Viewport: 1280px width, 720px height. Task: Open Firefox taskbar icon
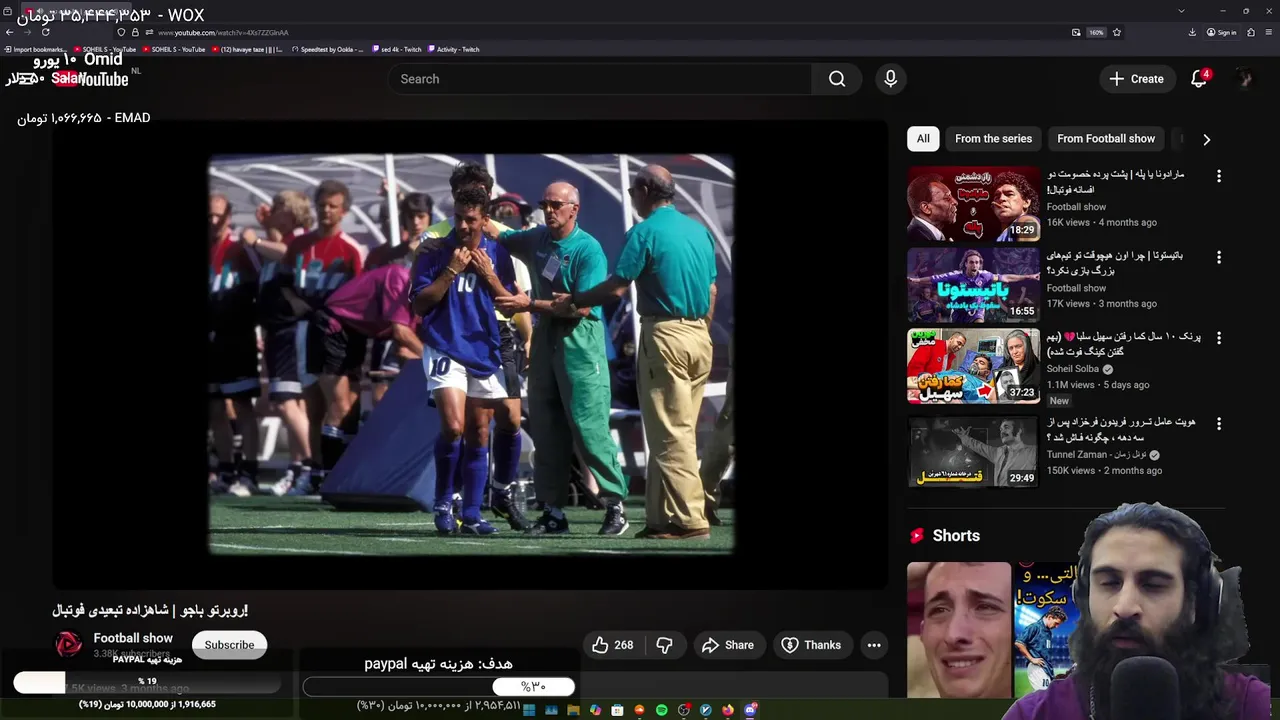tap(727, 710)
